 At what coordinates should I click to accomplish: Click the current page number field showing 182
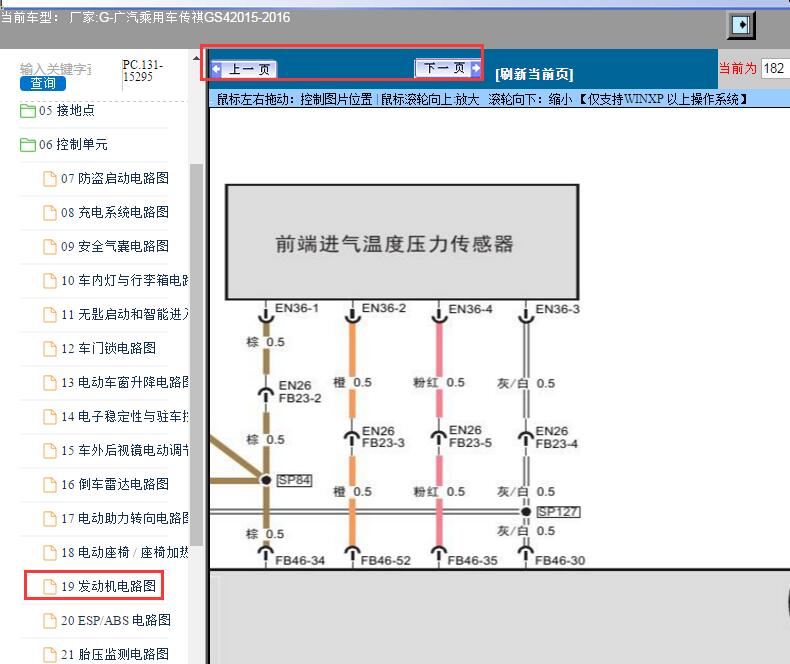[x=775, y=69]
